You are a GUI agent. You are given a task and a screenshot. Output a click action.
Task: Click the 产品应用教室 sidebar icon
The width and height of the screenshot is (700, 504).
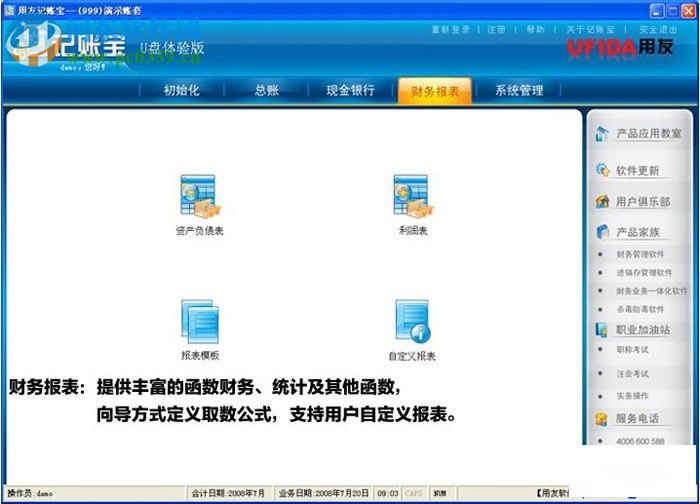(x=602, y=133)
